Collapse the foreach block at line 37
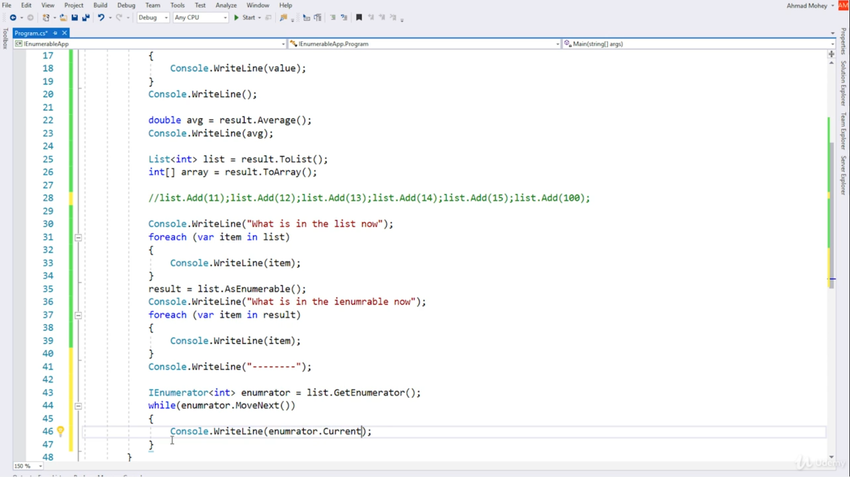The width and height of the screenshot is (850, 477). (x=78, y=315)
